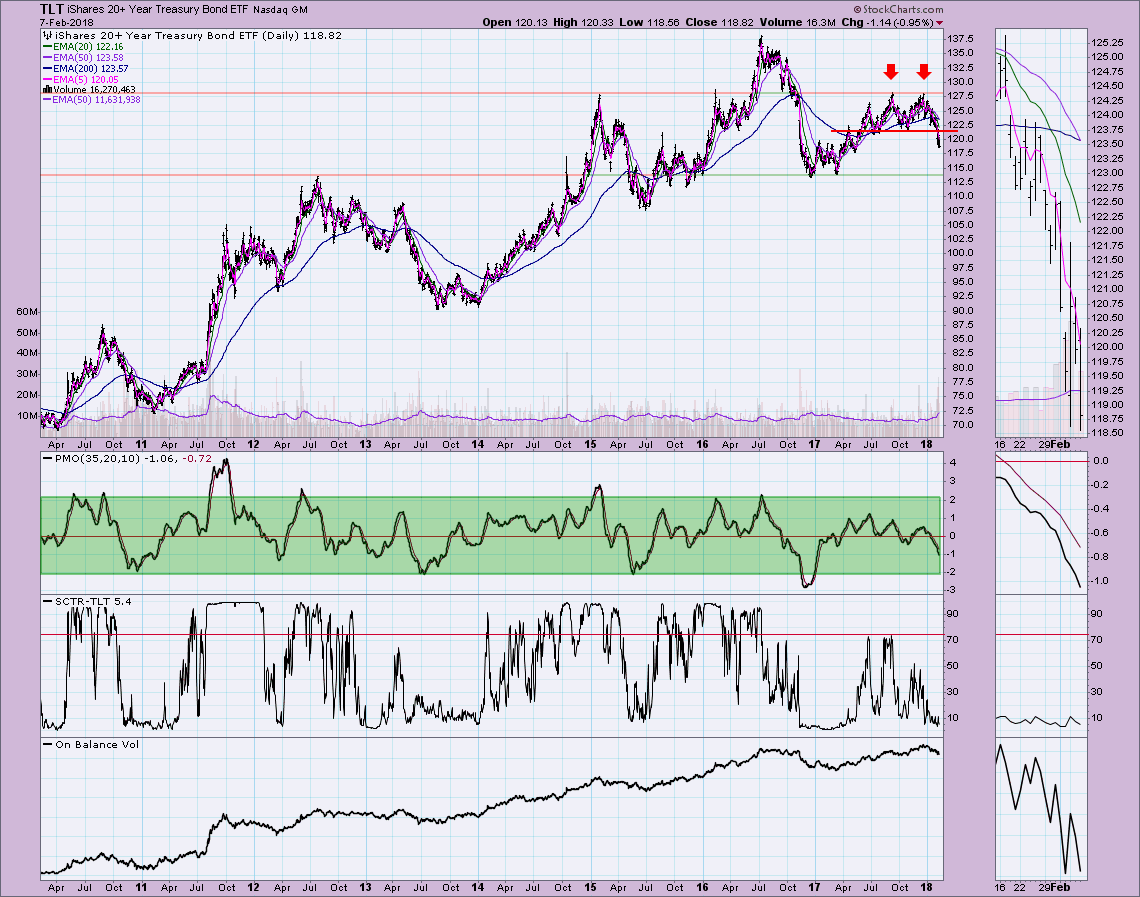Click the zoomed price thumbnail at right

click(x=1038, y=235)
